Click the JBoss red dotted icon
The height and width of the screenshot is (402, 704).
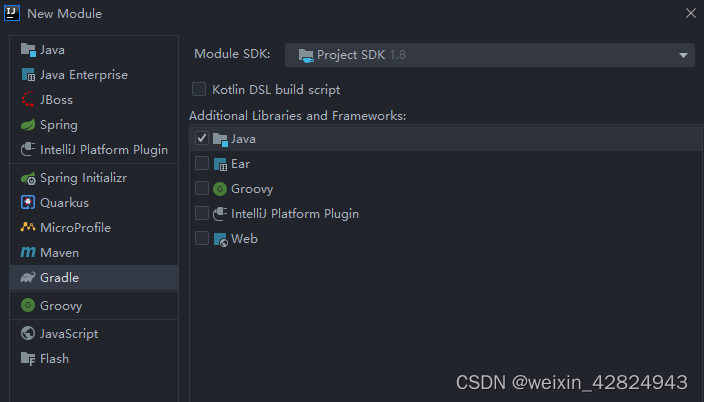tap(28, 100)
